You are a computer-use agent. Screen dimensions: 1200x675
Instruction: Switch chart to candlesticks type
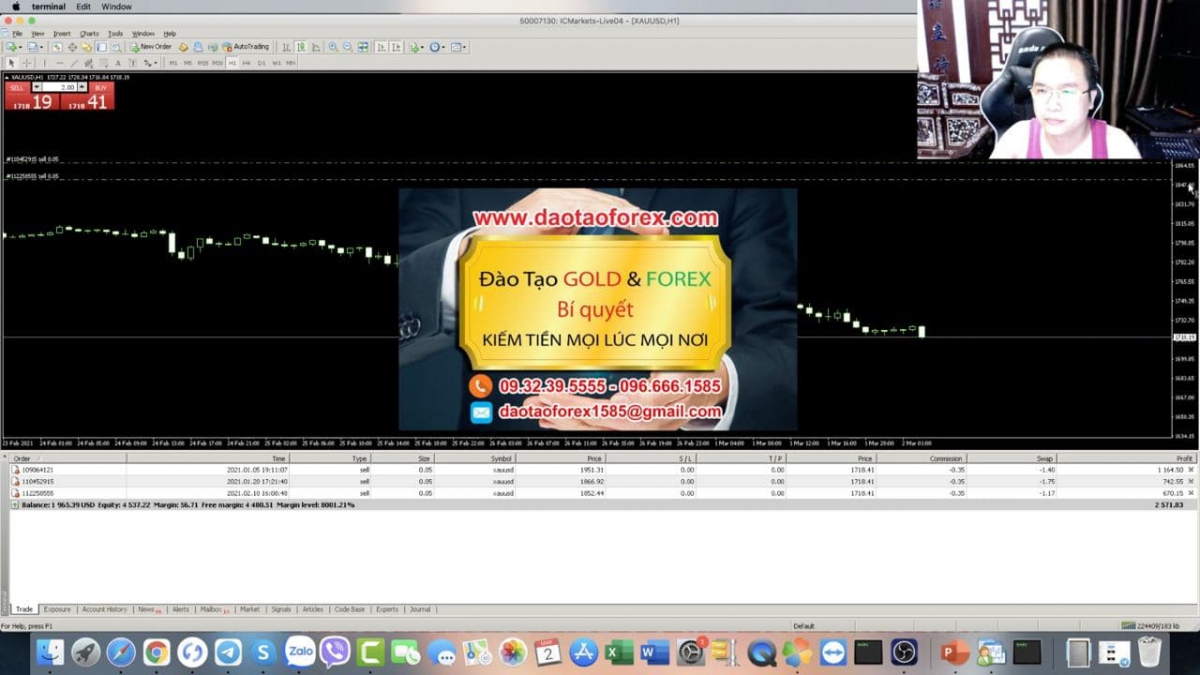[x=301, y=47]
